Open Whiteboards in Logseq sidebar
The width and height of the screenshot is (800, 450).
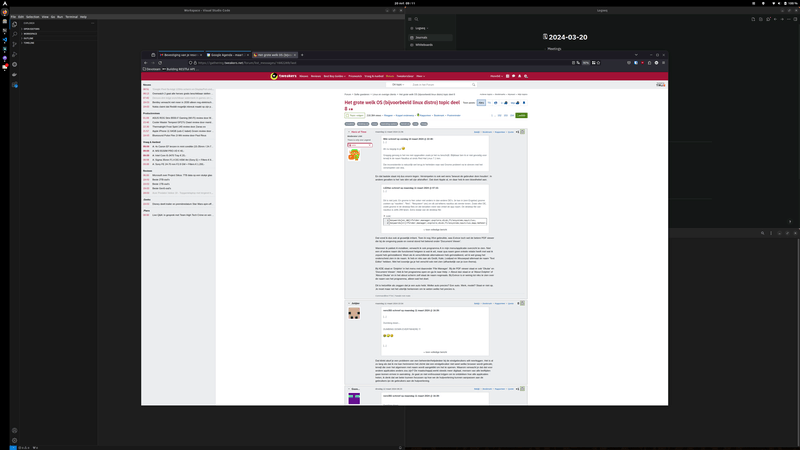424,45
